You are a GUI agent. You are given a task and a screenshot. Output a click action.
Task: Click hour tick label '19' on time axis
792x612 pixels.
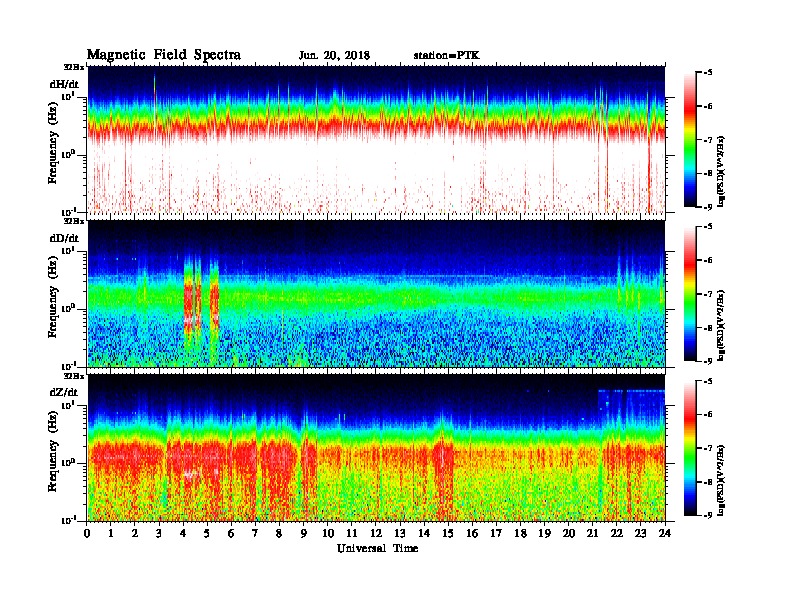[544, 533]
